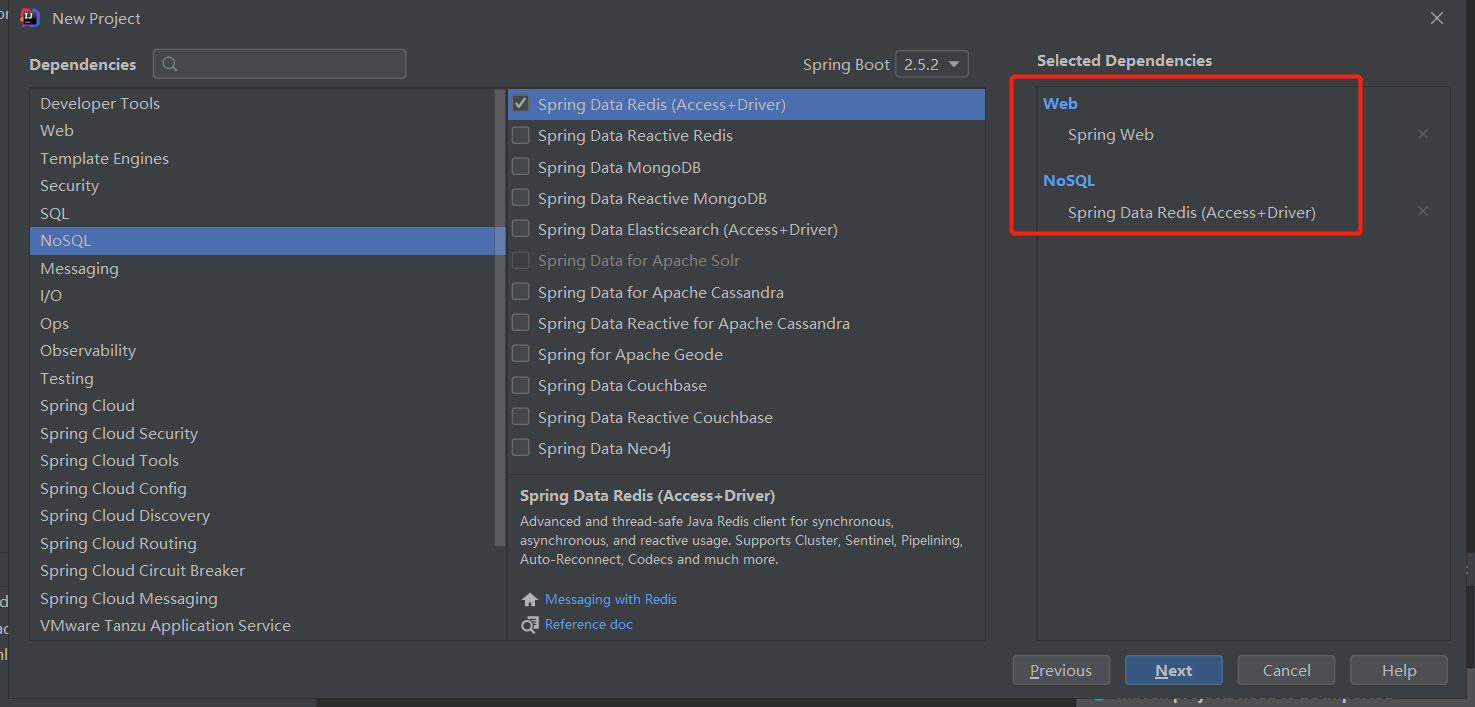Select Spring Cloud Routing category
Image resolution: width=1475 pixels, height=707 pixels.
pos(262,543)
